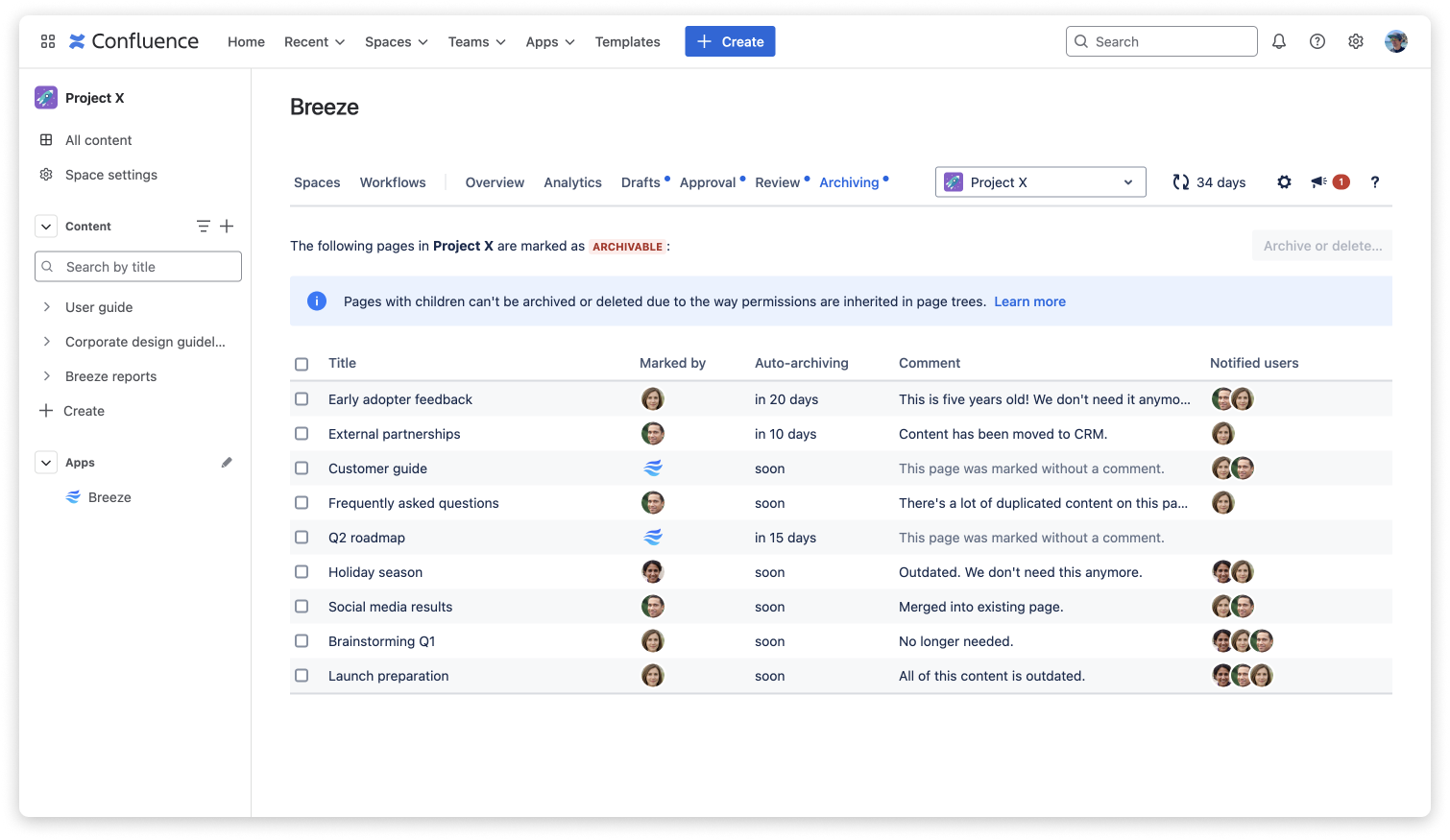Check the Frequently asked questions row
The image size is (1450, 840).
pos(302,503)
